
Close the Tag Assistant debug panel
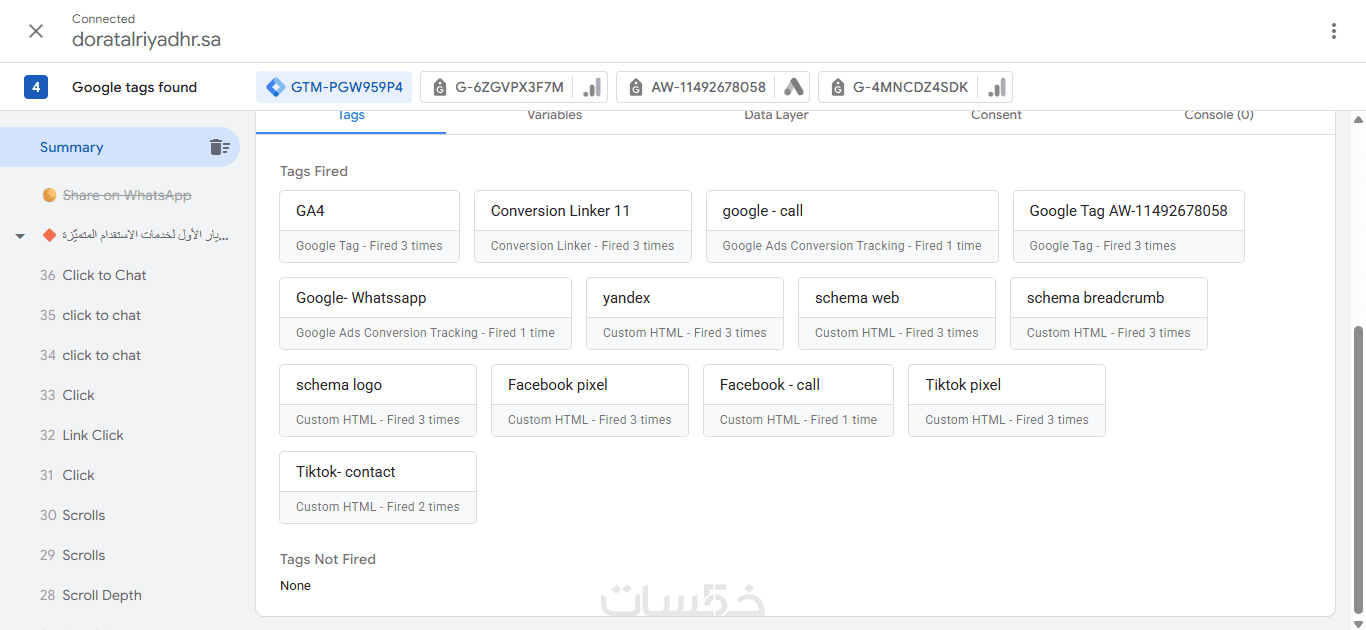[x=36, y=31]
